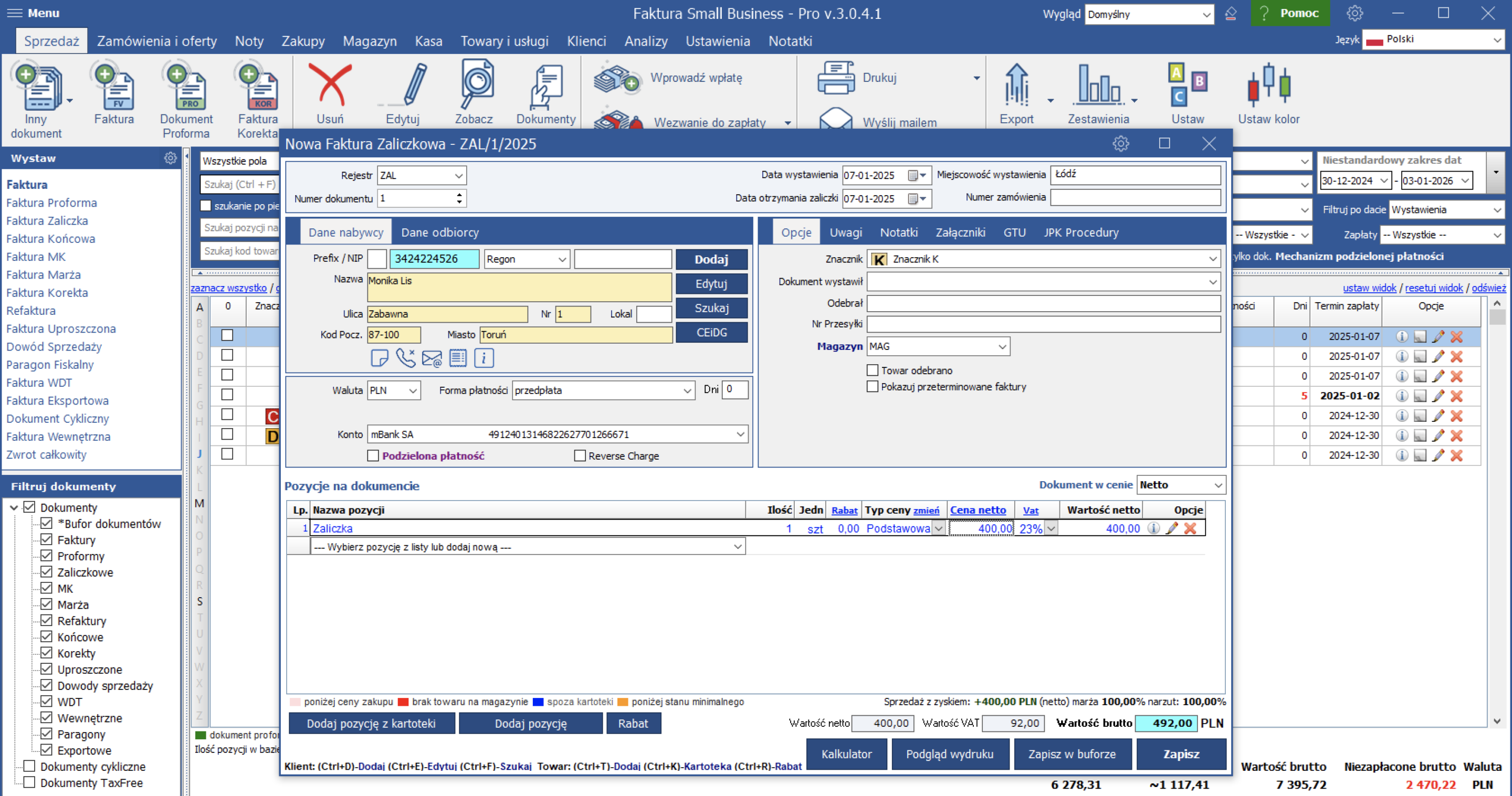The image size is (1512, 796).
Task: Collapse the Dokumenty tree node
Action: (14, 508)
